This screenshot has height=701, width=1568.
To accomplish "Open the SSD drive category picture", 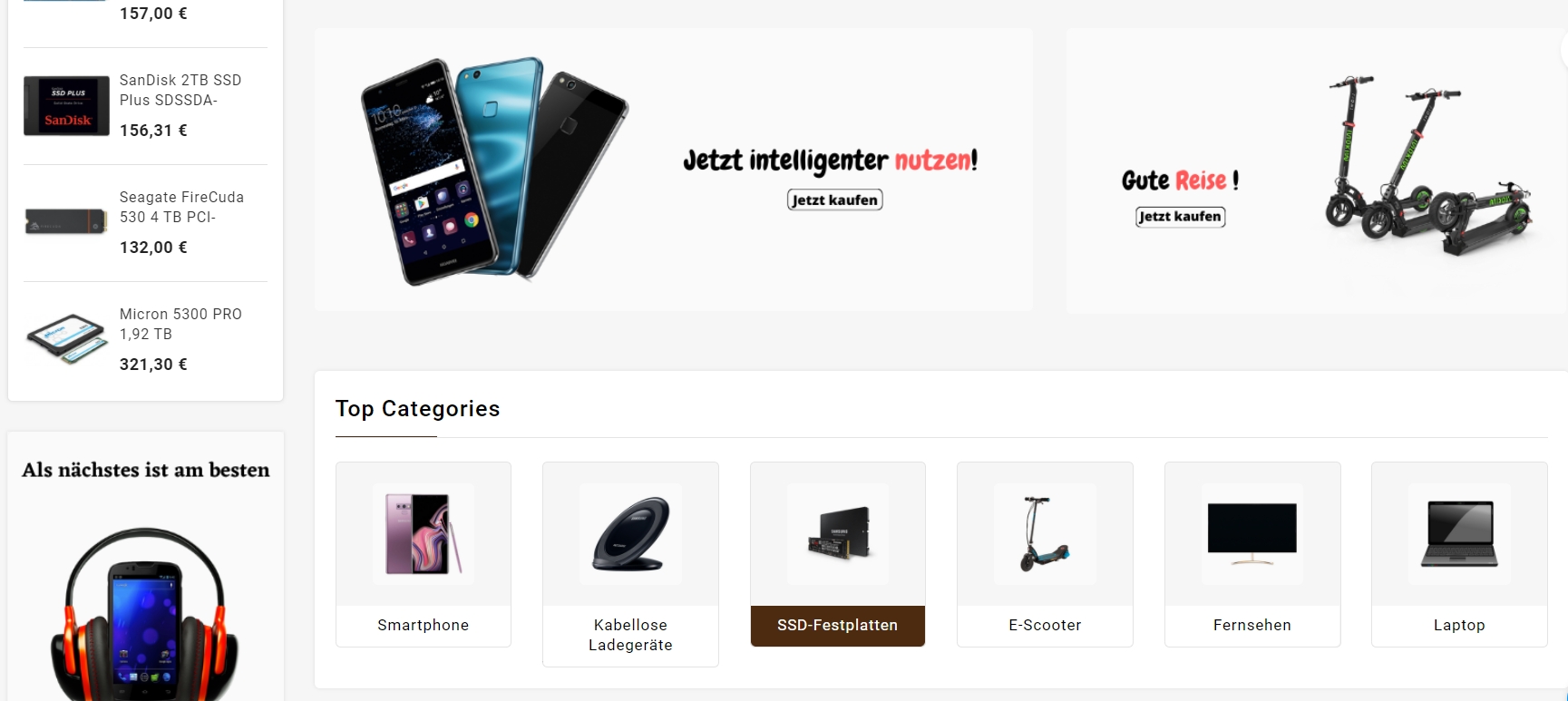I will [x=838, y=533].
